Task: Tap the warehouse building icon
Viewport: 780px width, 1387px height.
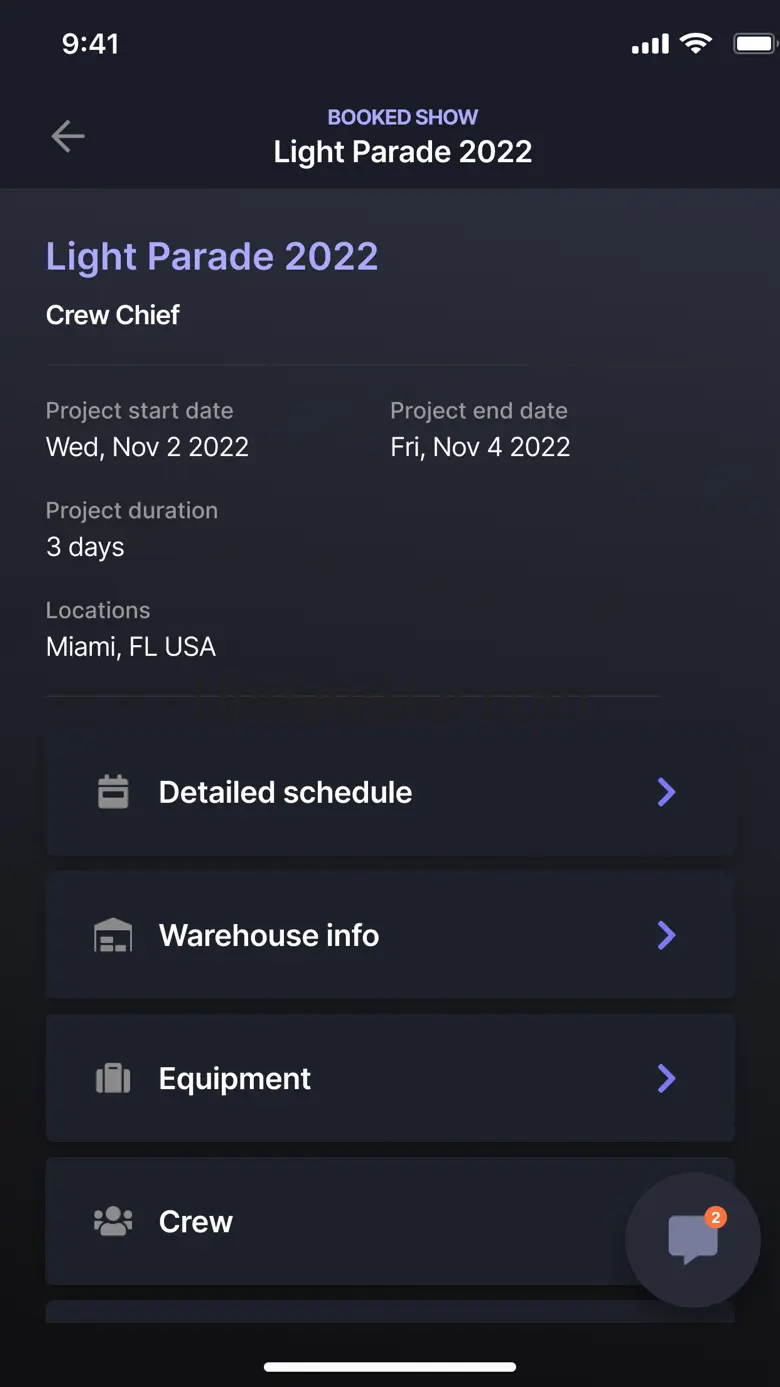Action: coord(113,935)
